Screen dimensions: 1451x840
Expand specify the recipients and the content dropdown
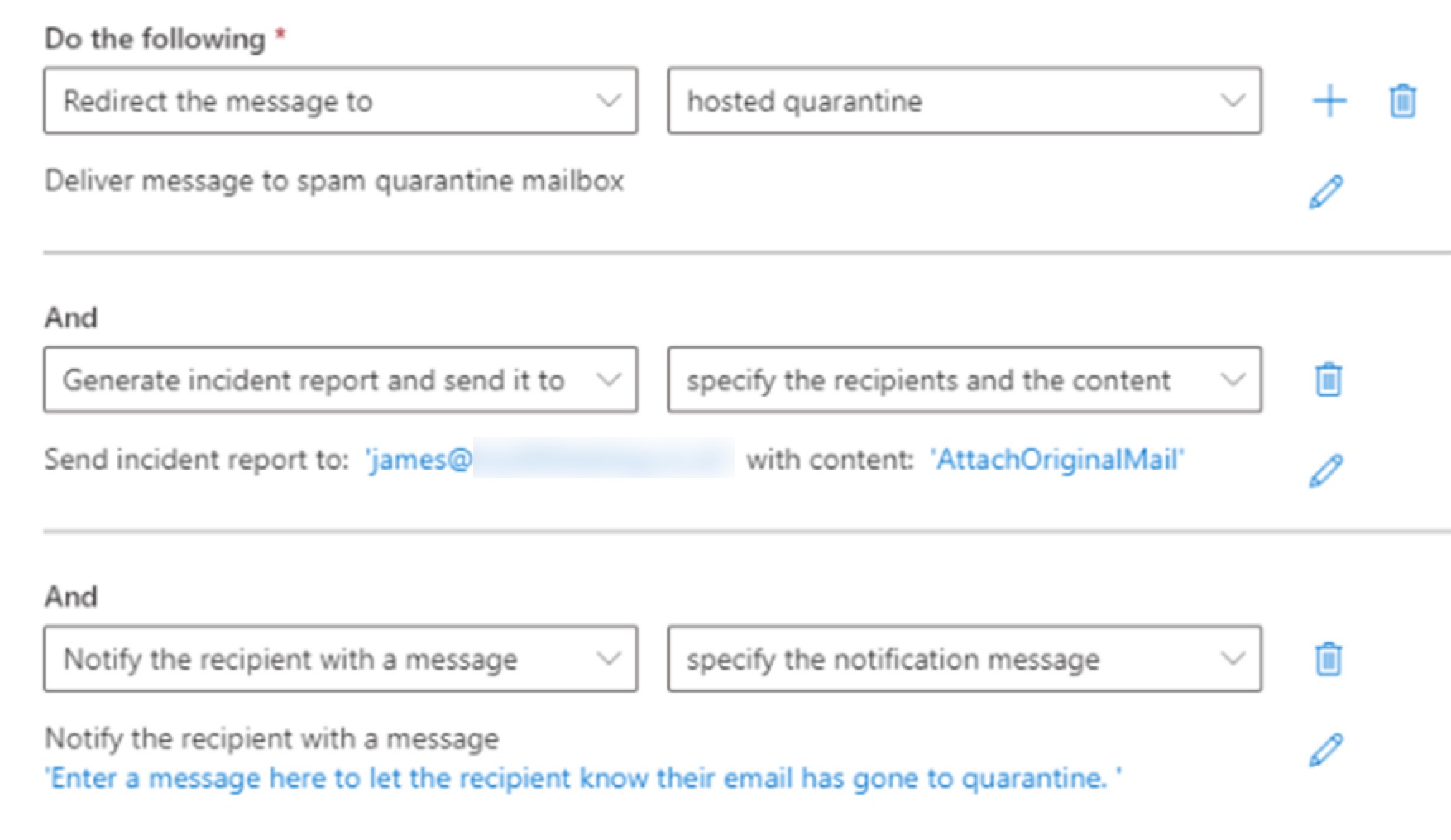coord(965,379)
